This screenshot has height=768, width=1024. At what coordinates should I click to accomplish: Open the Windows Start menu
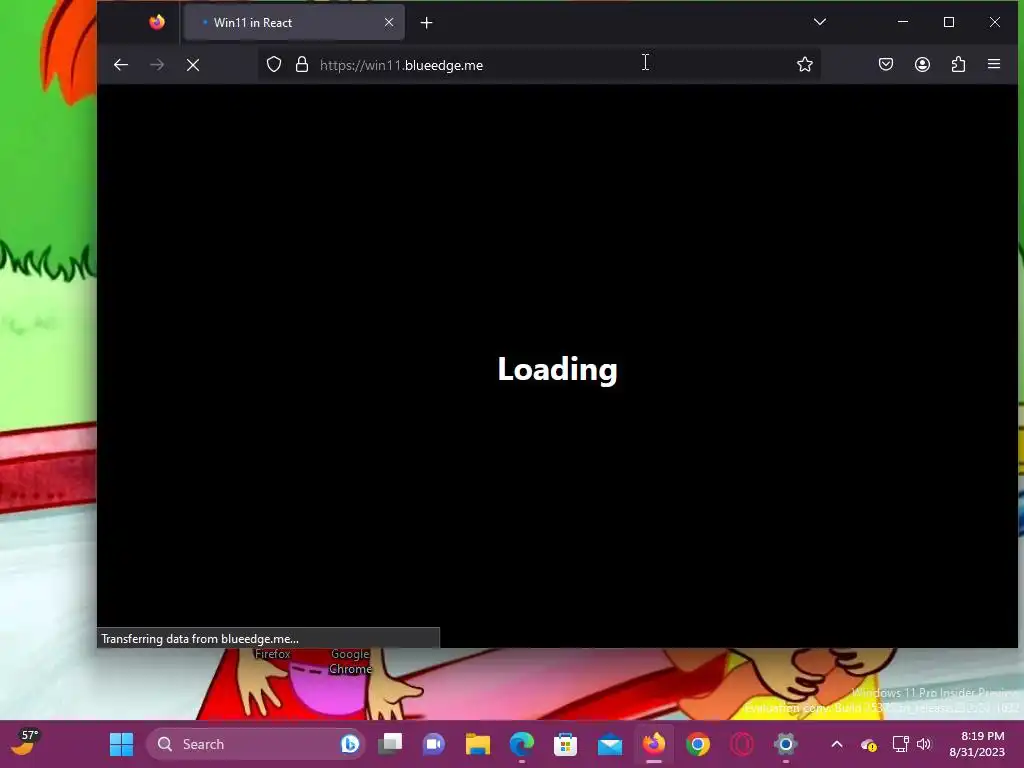click(x=121, y=744)
